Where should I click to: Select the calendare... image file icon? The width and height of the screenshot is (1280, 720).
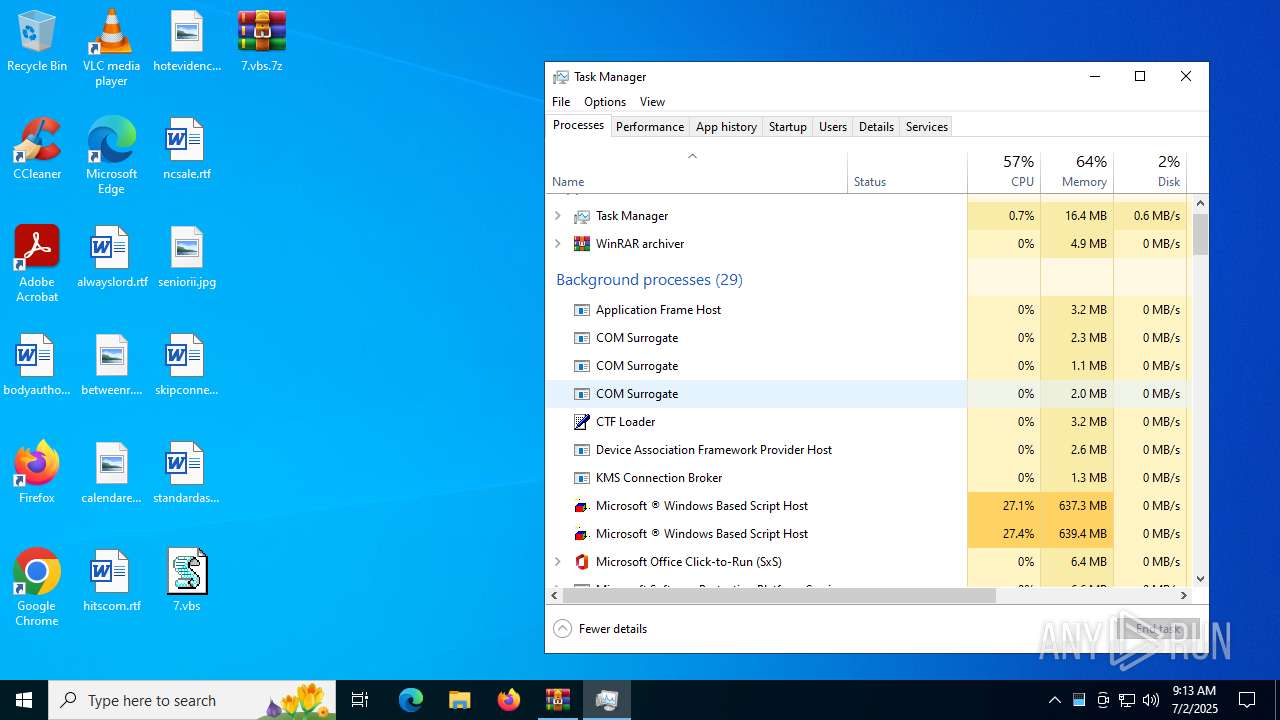(111, 474)
